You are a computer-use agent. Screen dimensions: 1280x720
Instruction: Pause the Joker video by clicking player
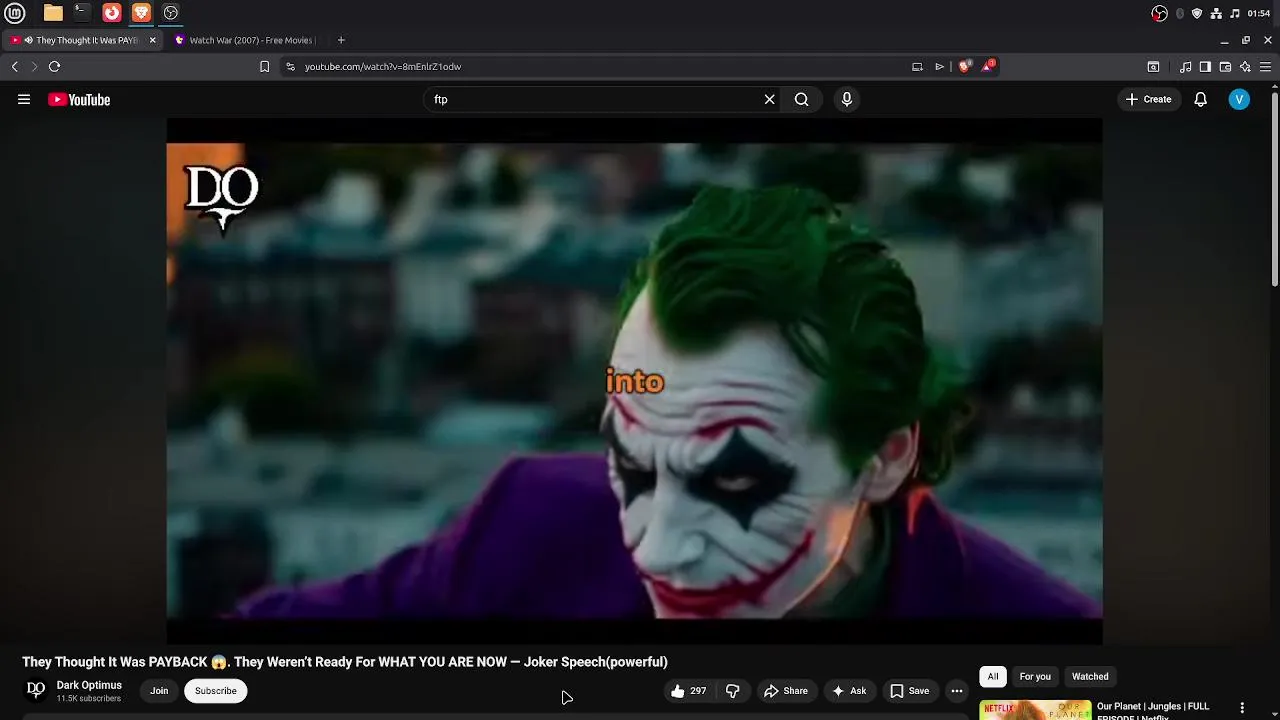pos(634,380)
